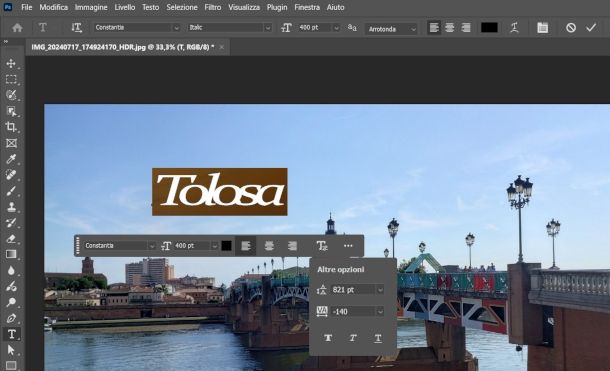The image size is (610, 371).
Task: Select the Adjustment Brush tool
Action: [x=11, y=286]
